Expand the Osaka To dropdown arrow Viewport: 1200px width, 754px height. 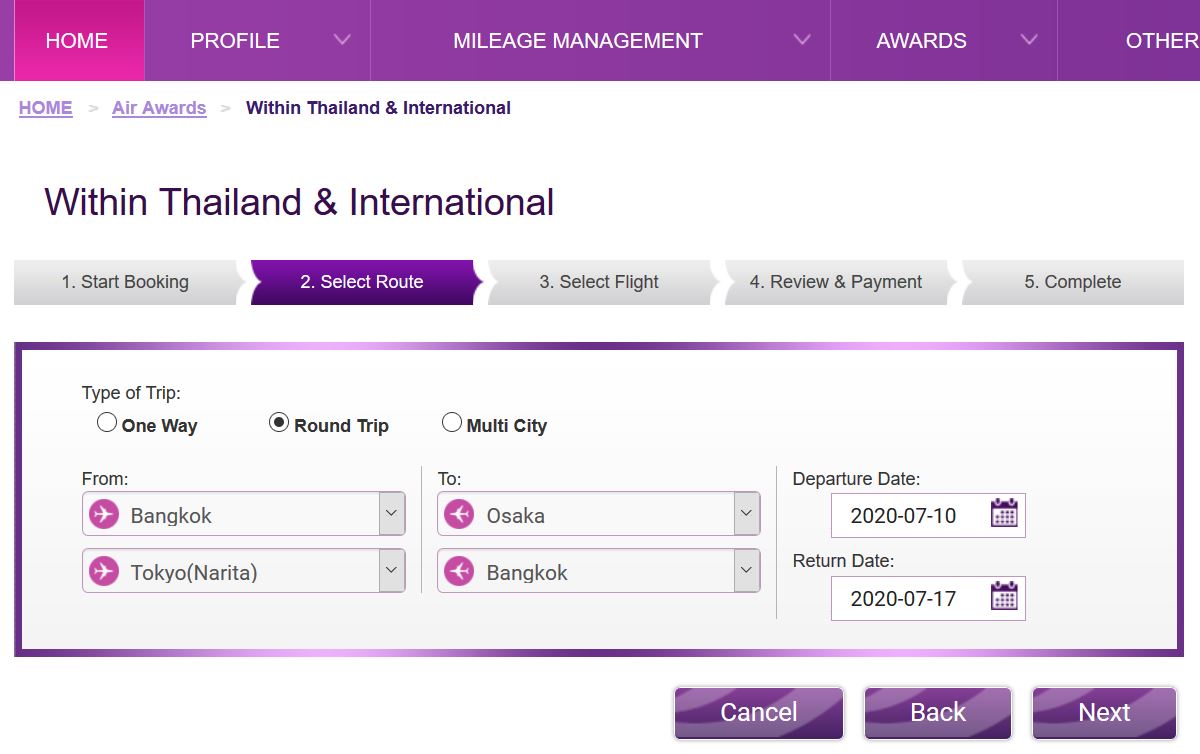pos(746,514)
